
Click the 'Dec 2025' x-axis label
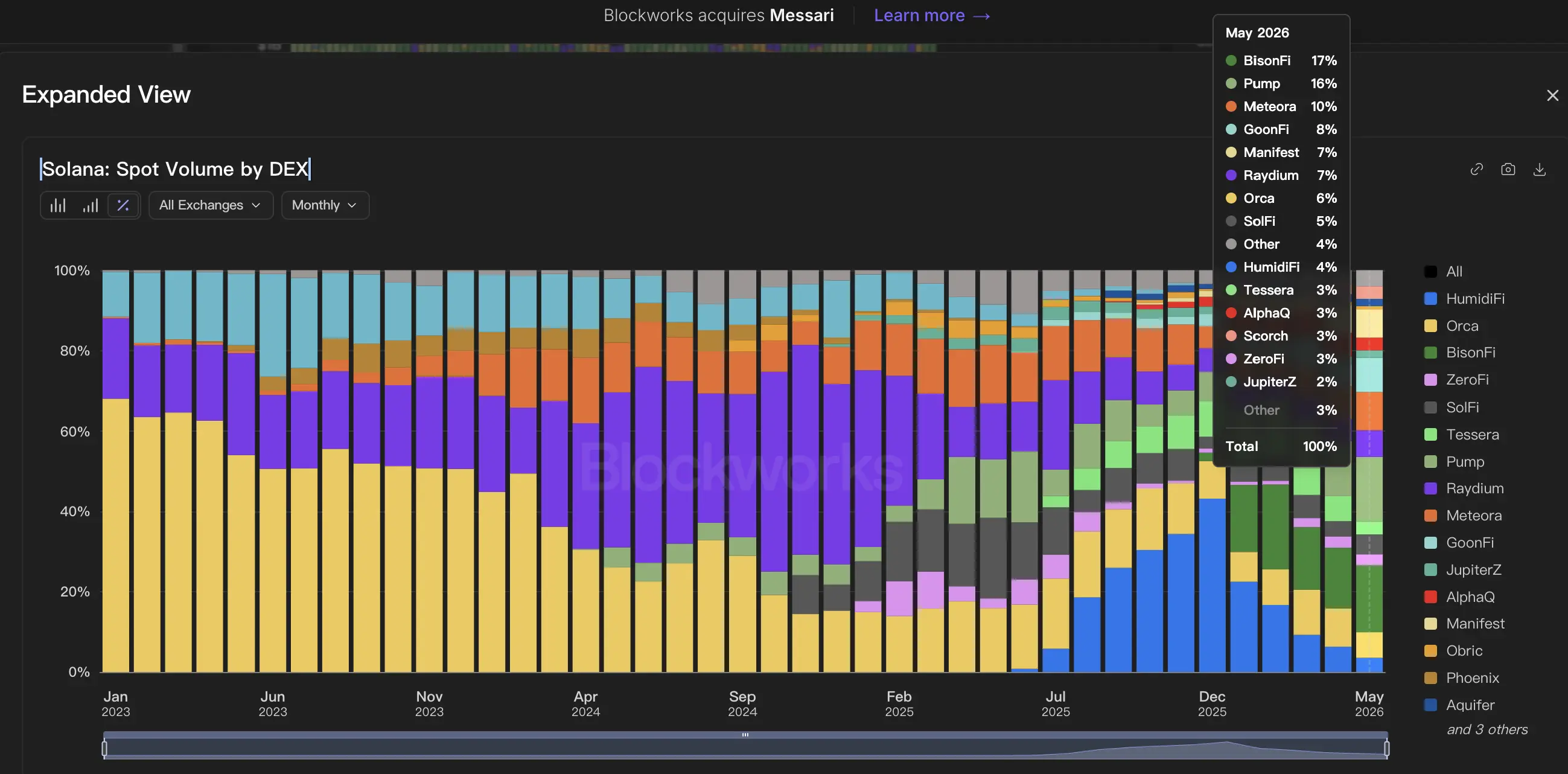point(1213,703)
